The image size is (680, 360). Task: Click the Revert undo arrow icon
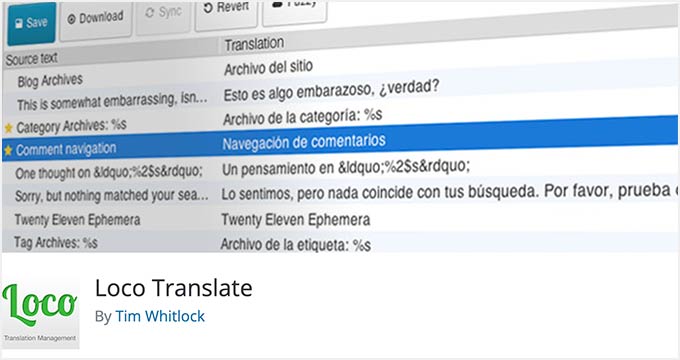click(x=208, y=8)
